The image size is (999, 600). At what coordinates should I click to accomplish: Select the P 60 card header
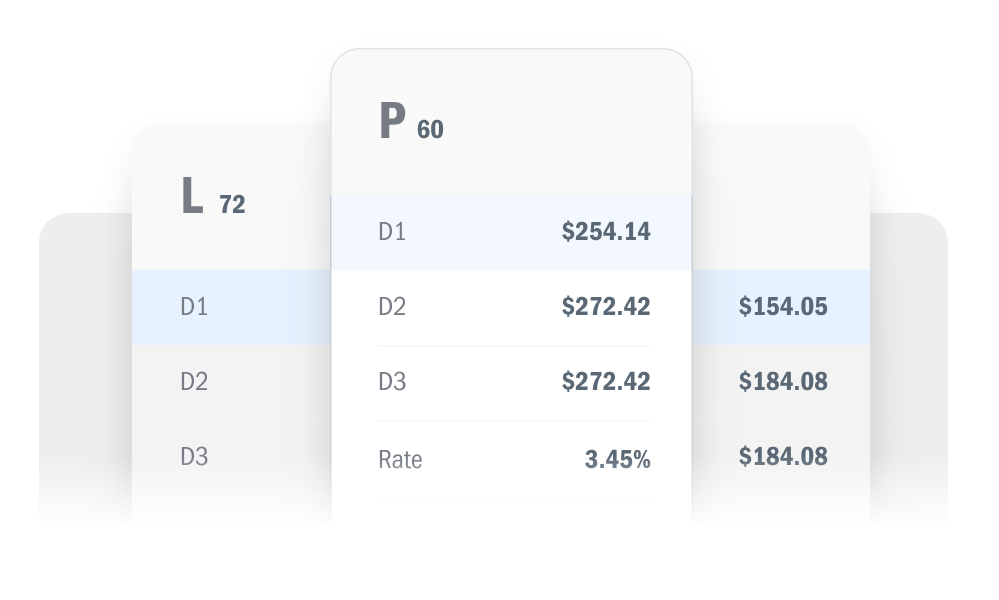point(511,122)
